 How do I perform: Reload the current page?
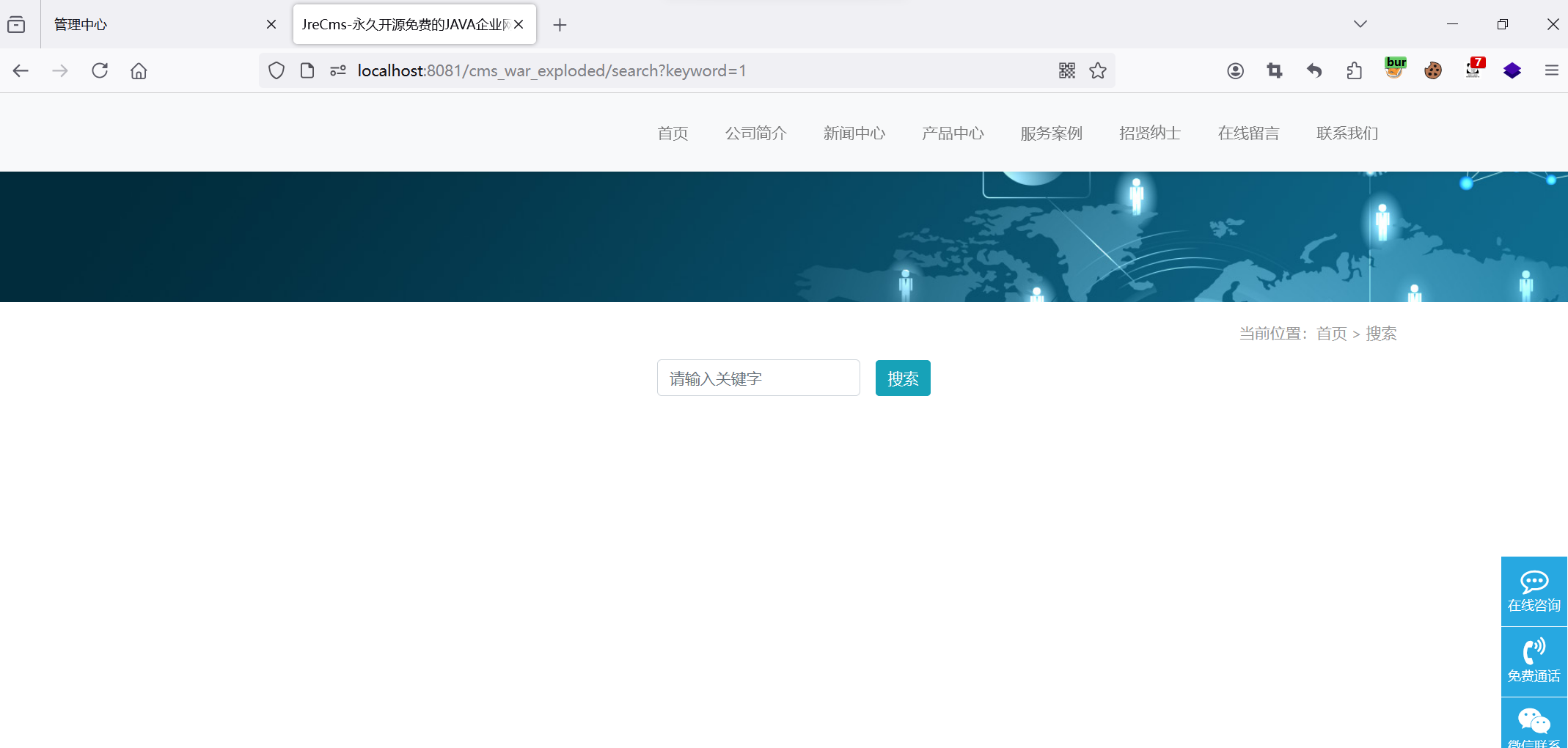[x=100, y=70]
